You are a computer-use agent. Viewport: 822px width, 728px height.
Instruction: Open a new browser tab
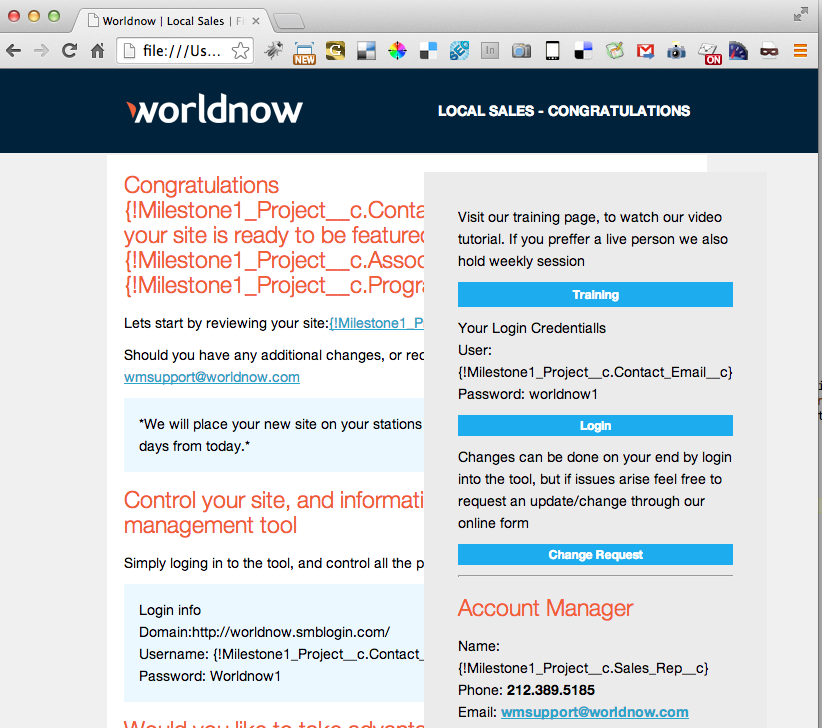(289, 21)
